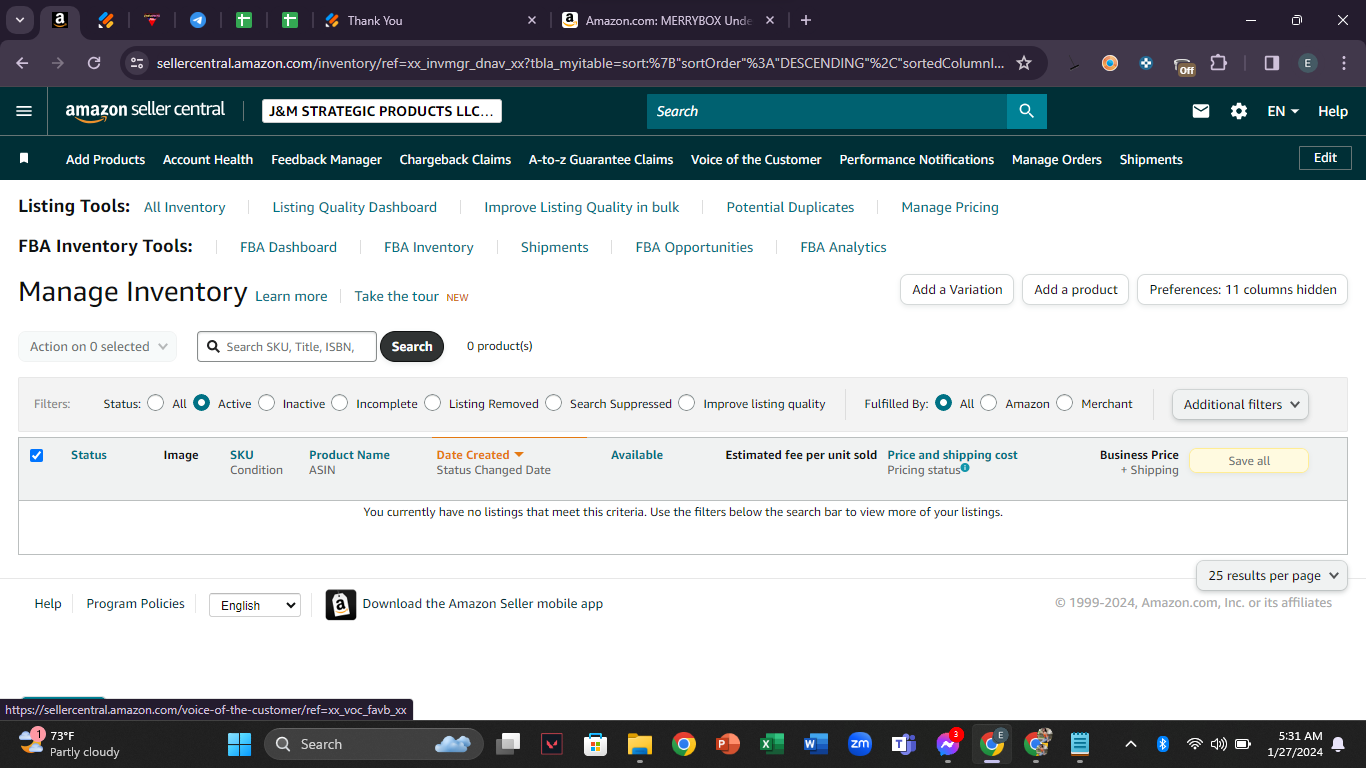Open Excel from the taskbar

pos(771,744)
